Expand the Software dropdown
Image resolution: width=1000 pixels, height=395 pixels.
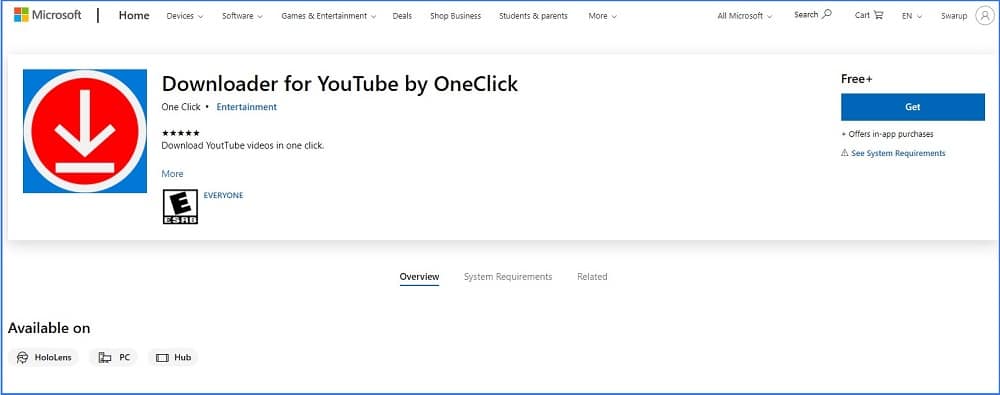(x=242, y=16)
